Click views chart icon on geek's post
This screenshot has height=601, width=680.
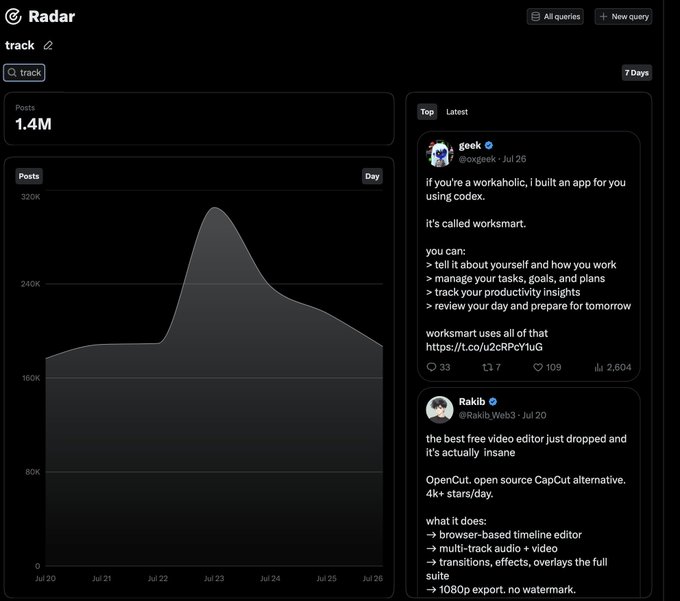[599, 367]
